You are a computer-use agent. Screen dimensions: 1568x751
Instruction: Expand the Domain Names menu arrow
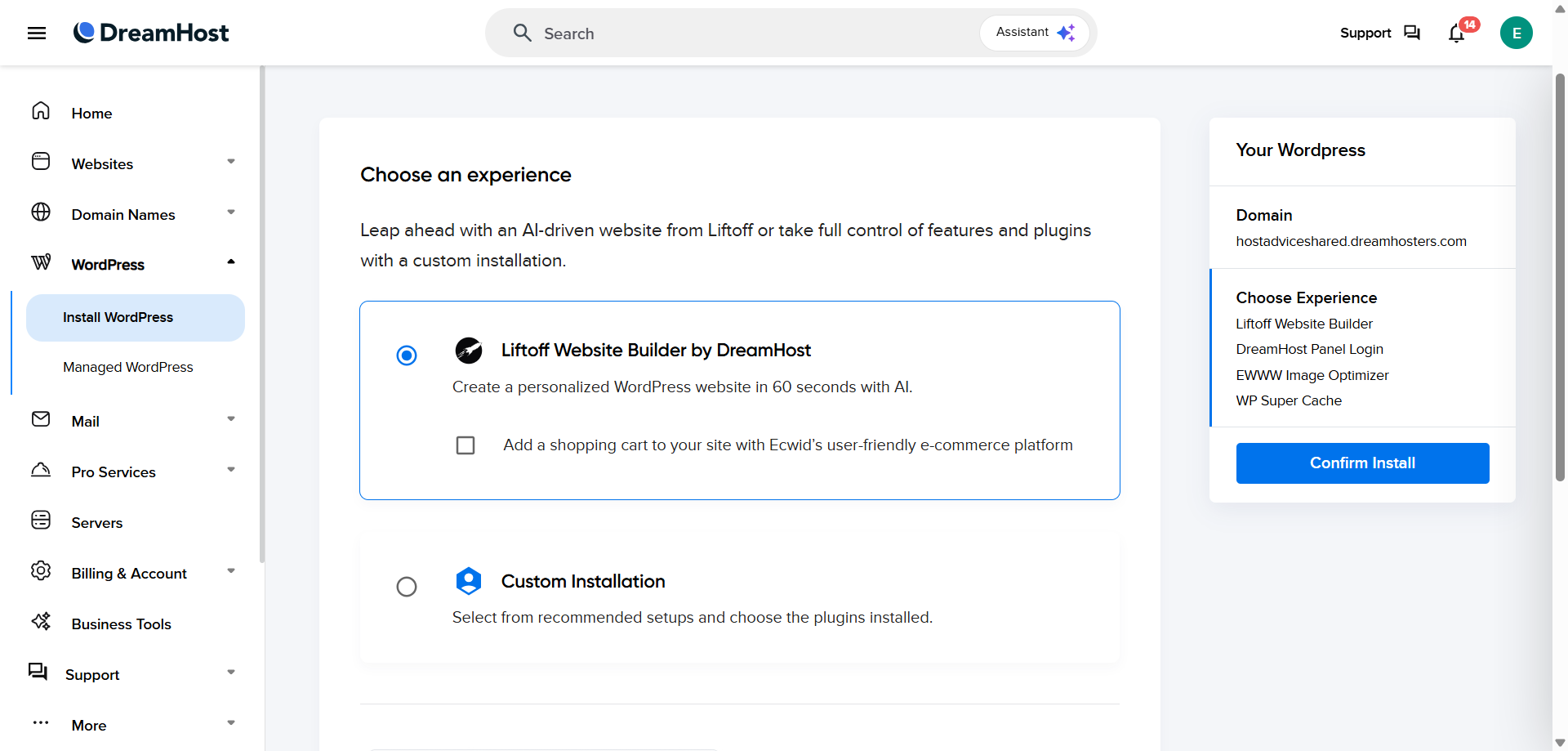(231, 212)
